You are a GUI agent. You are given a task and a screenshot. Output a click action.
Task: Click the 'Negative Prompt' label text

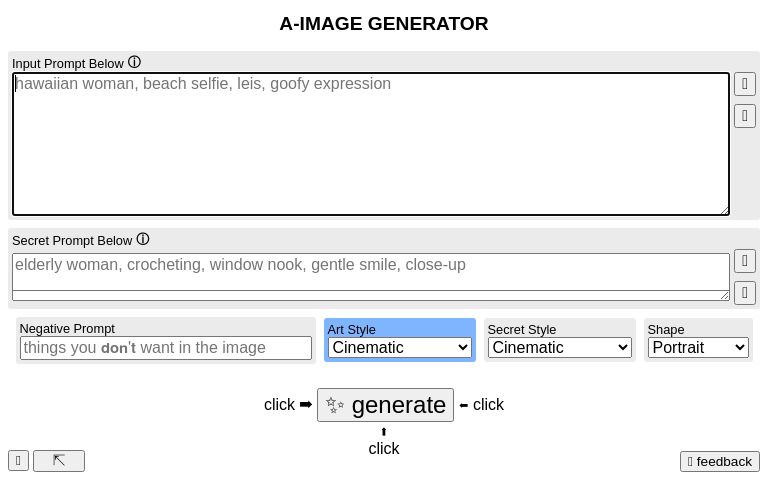click(67, 329)
